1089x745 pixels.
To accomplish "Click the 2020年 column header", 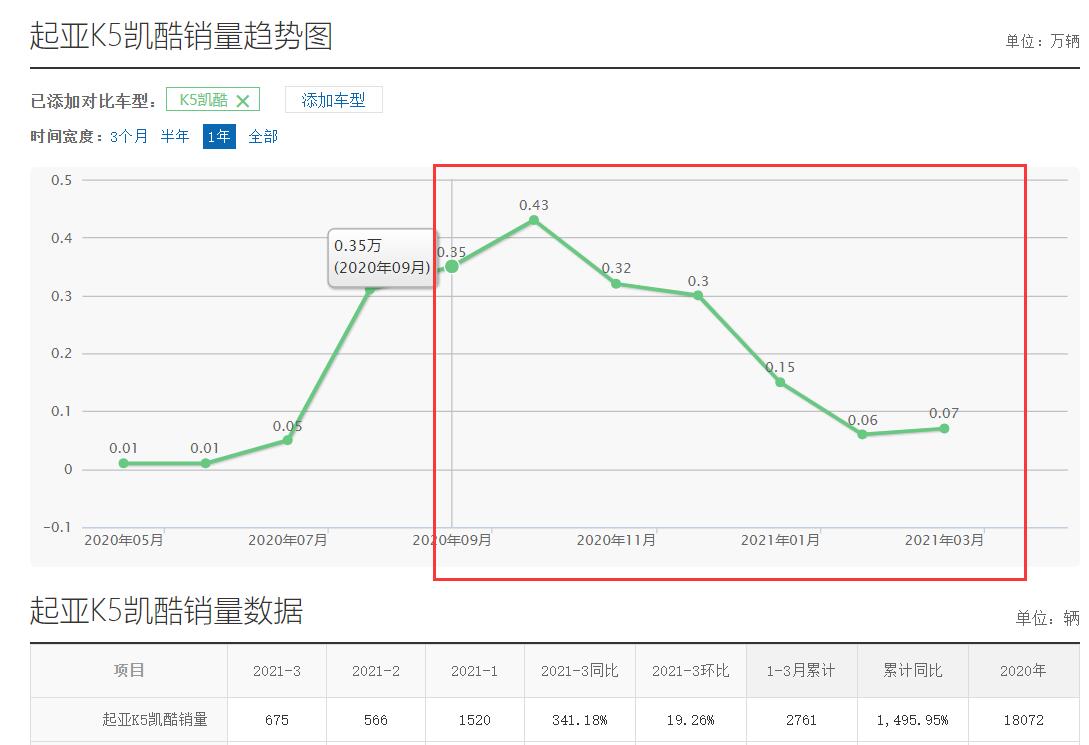I will pyautogui.click(x=1023, y=671).
